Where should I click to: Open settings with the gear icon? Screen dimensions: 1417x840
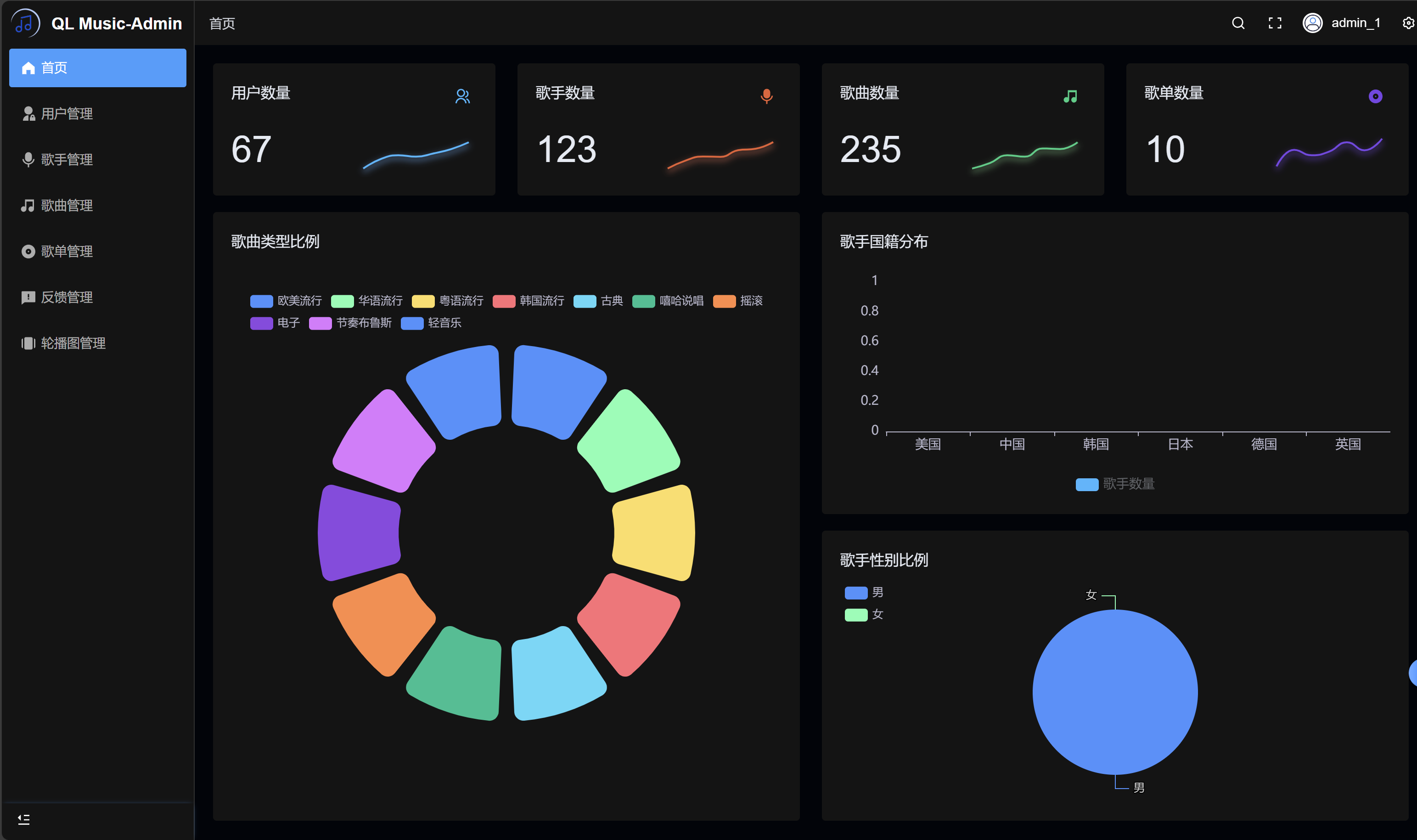[1409, 23]
